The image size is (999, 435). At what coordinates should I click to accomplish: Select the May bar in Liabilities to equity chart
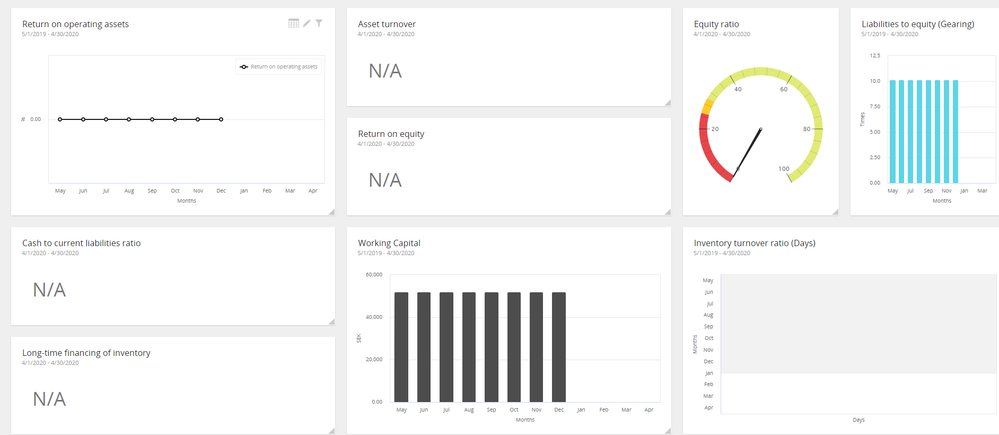892,131
